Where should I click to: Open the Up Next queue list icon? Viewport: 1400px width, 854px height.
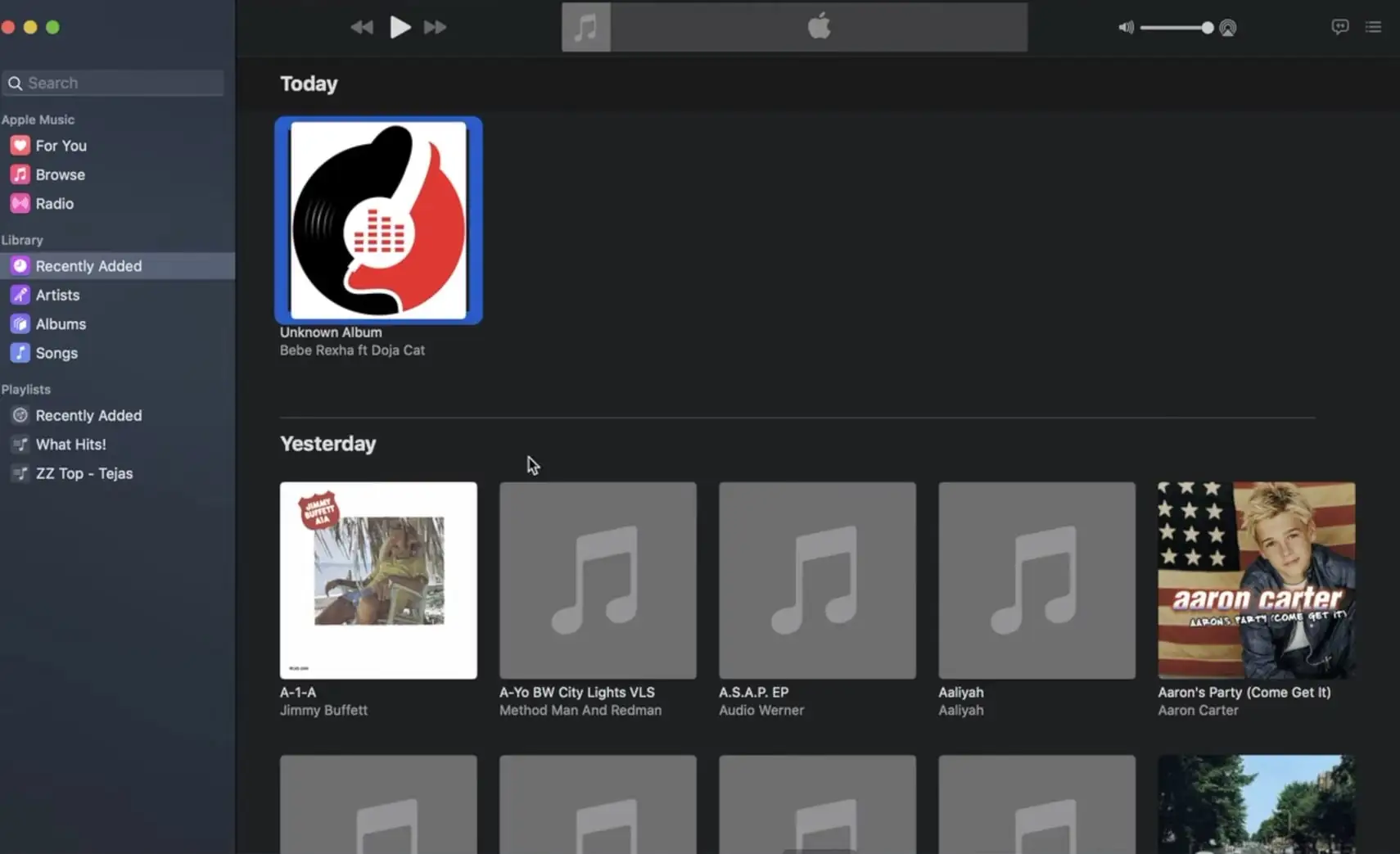1373,27
